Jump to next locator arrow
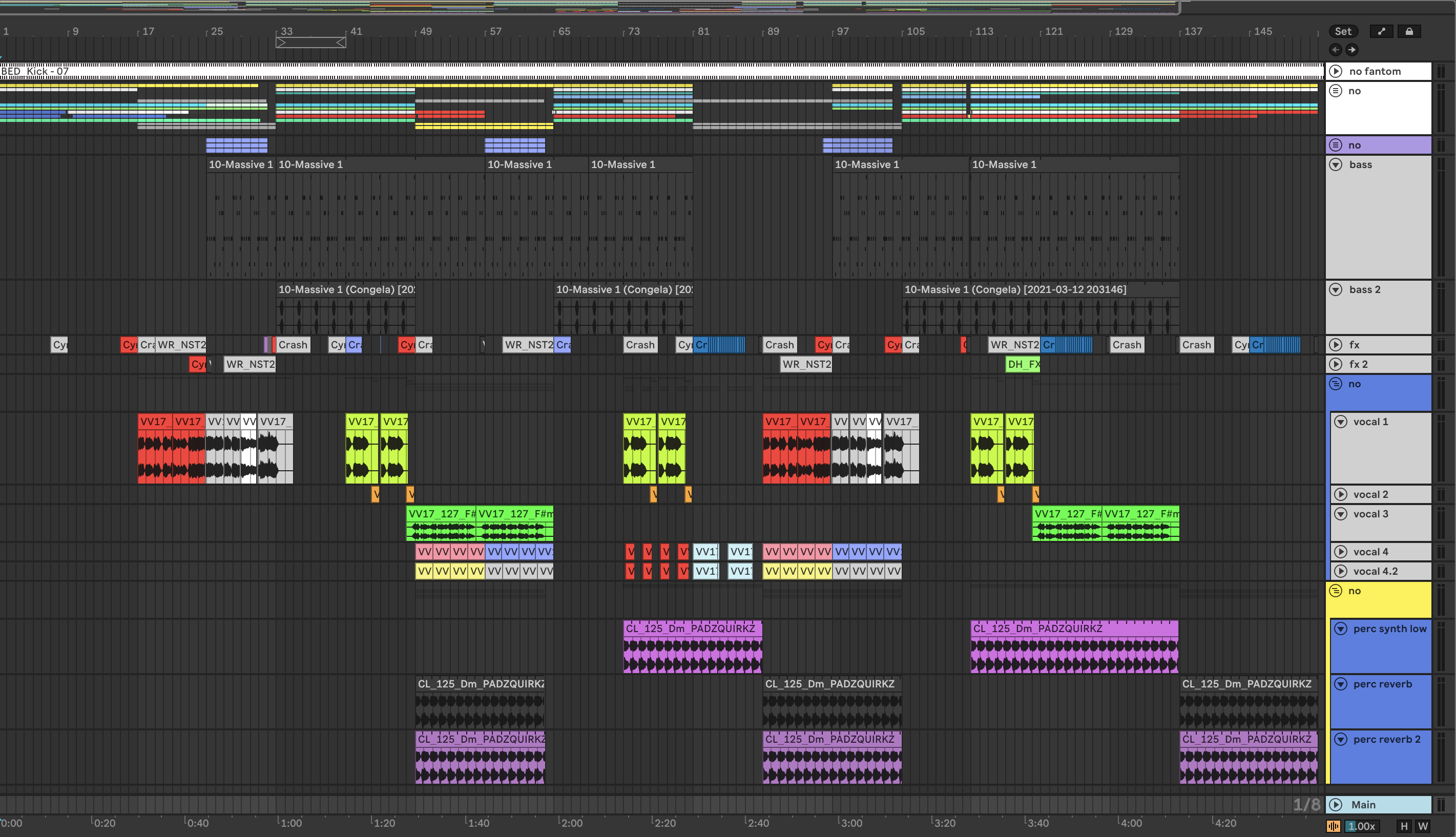The width and height of the screenshot is (1456, 837). coord(1352,50)
